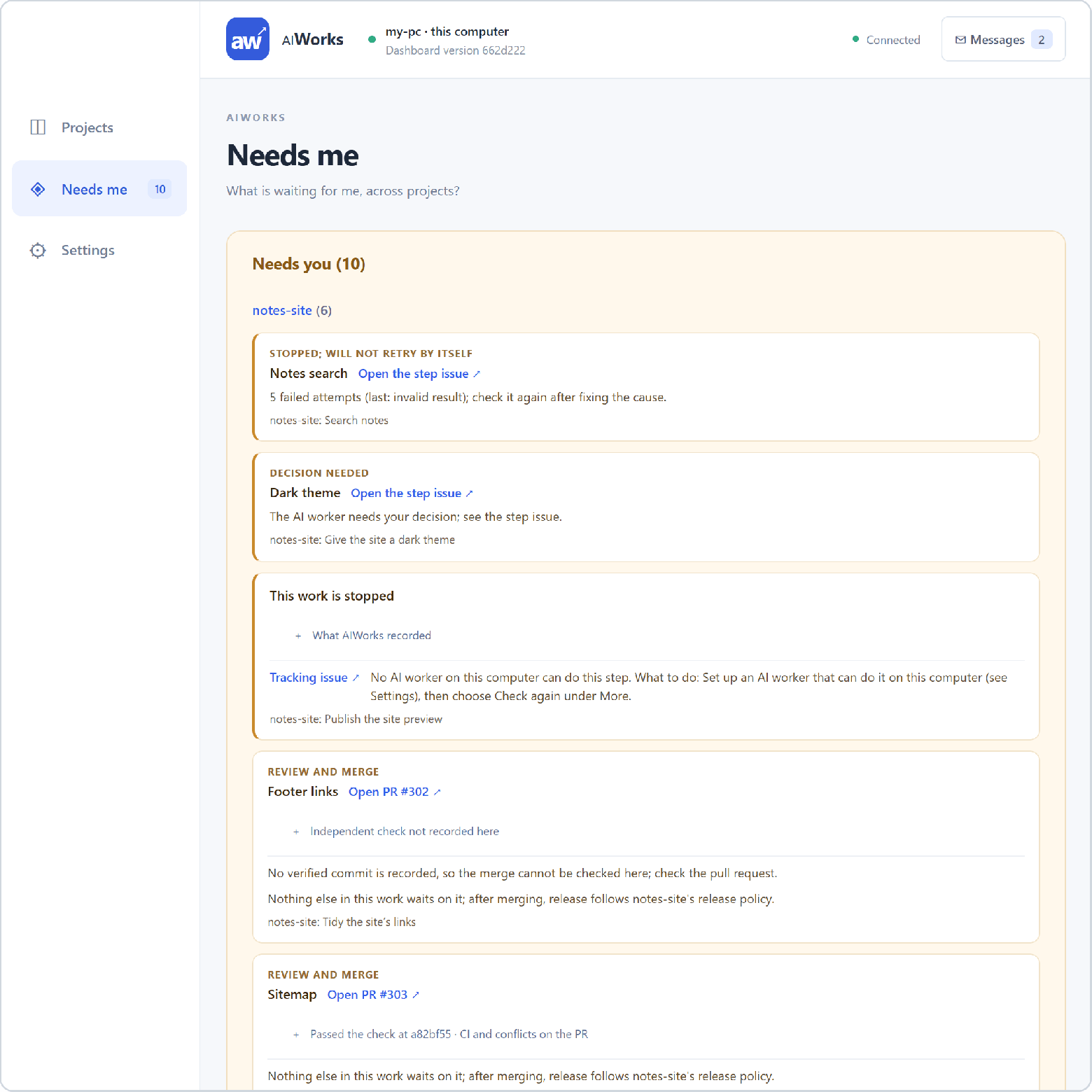
Task: Click external-link arrow beside Tracking issue
Action: [x=356, y=678]
